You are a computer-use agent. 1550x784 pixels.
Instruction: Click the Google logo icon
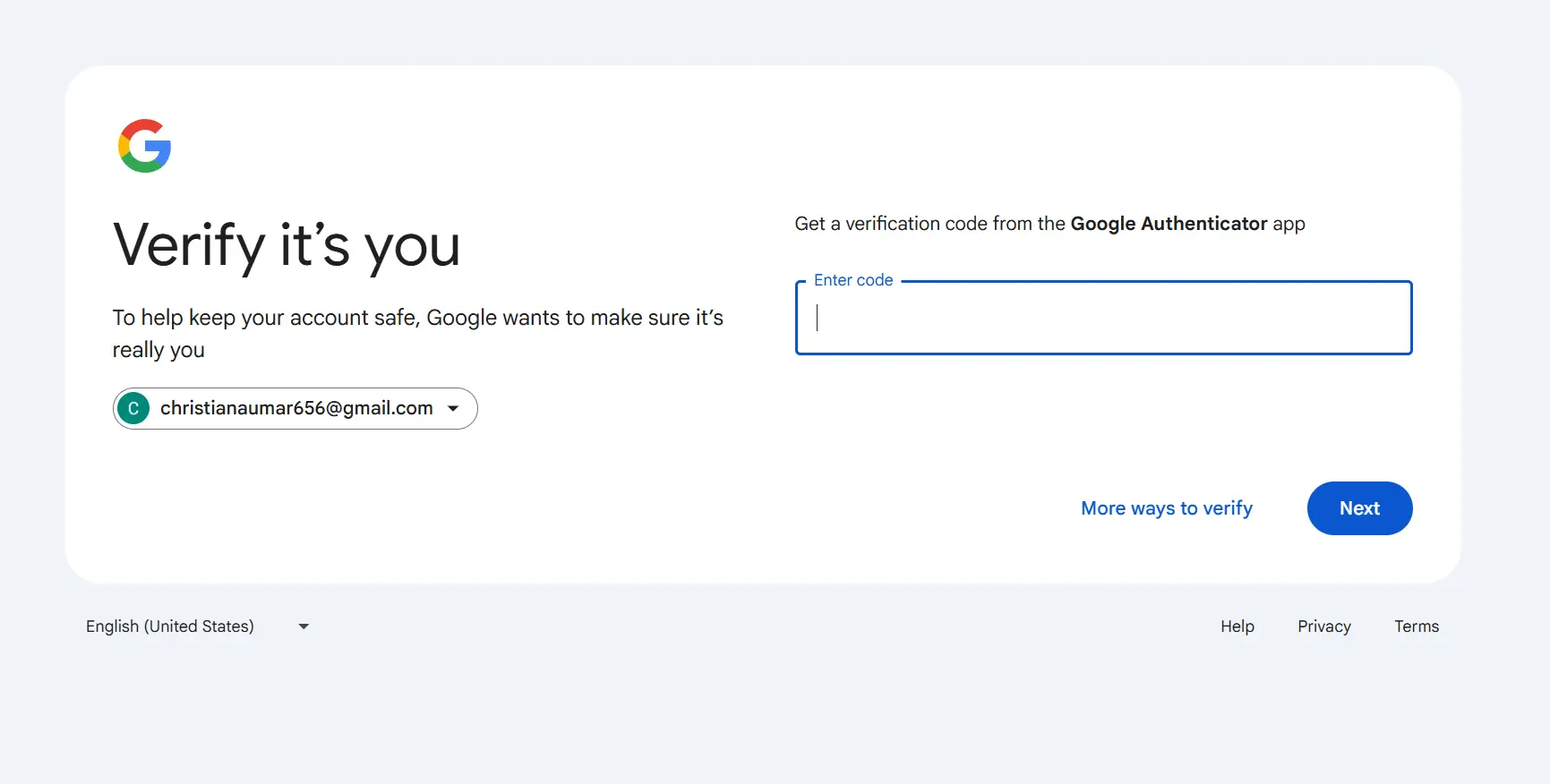pyautogui.click(x=144, y=146)
